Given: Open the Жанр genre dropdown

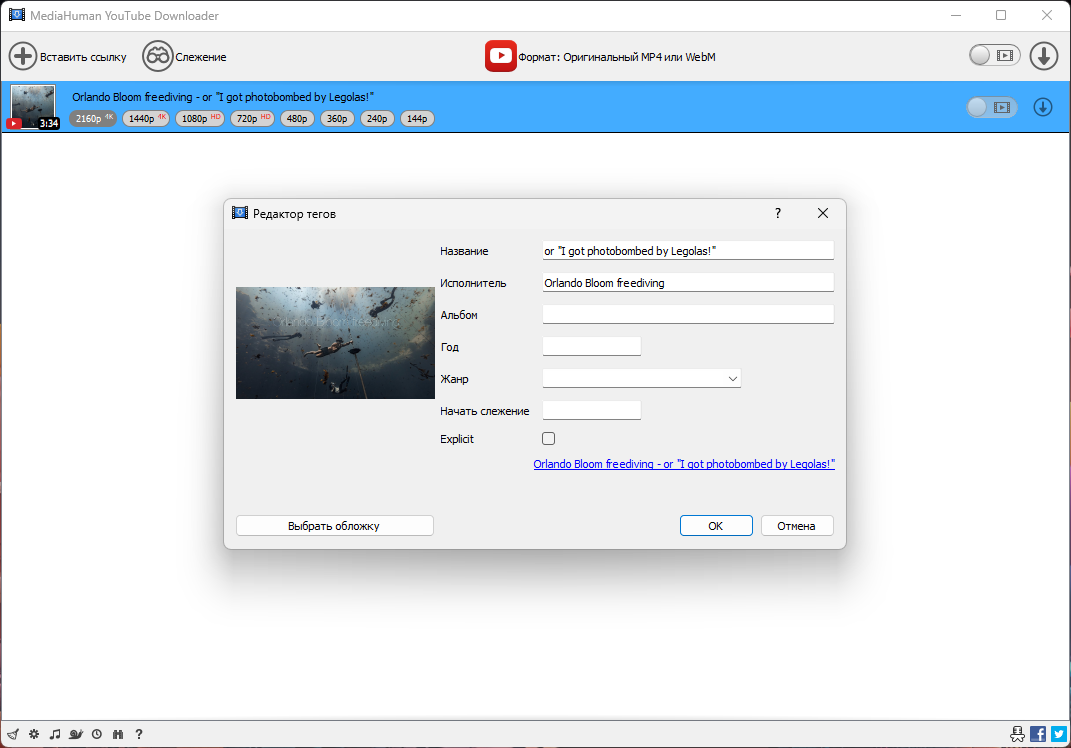Looking at the screenshot, I should [641, 378].
